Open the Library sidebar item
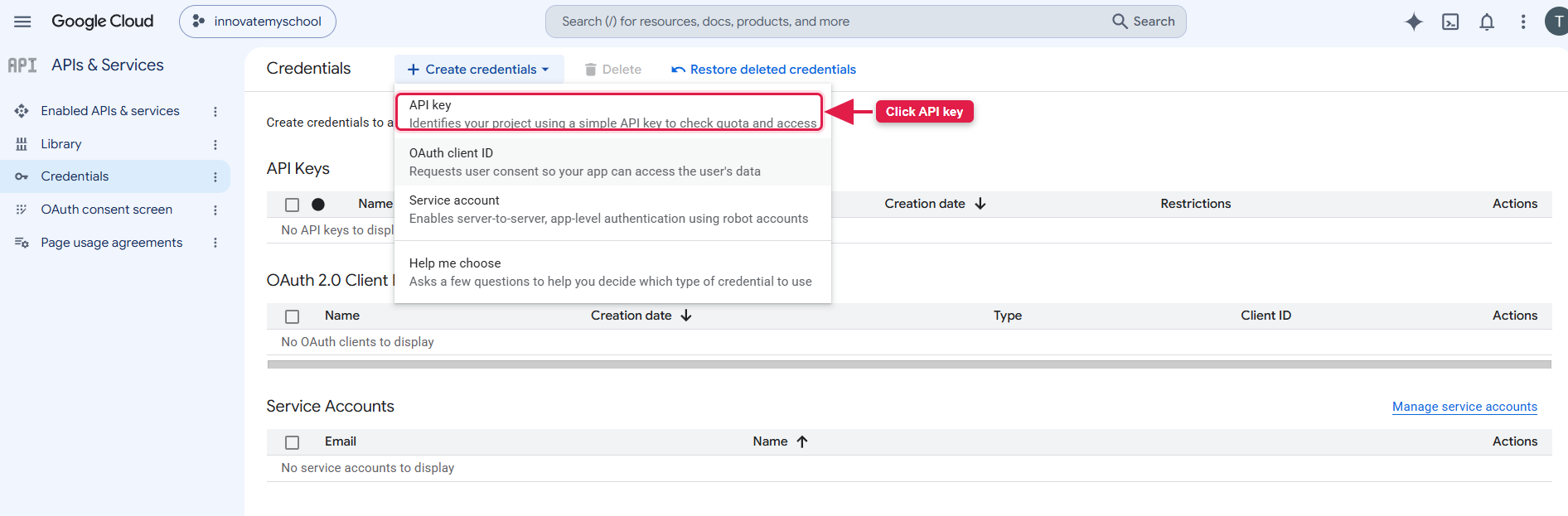The height and width of the screenshot is (516, 1568). [x=61, y=144]
